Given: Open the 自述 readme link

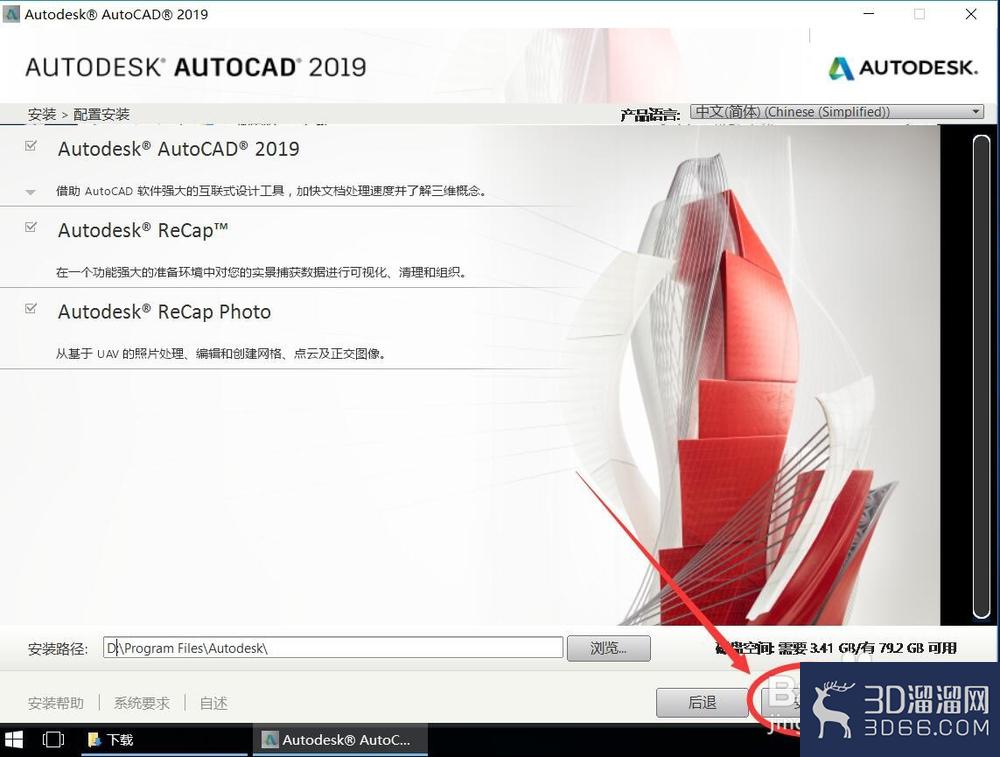Looking at the screenshot, I should 213,703.
